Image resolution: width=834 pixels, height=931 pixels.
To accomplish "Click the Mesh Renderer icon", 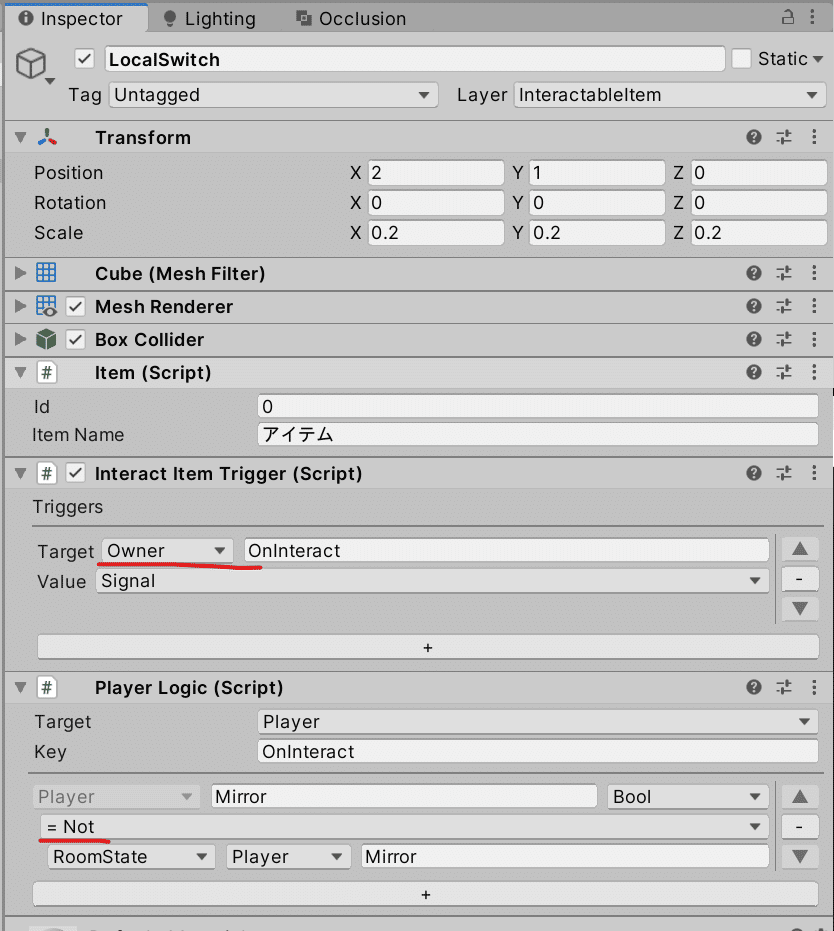I will coord(46,306).
